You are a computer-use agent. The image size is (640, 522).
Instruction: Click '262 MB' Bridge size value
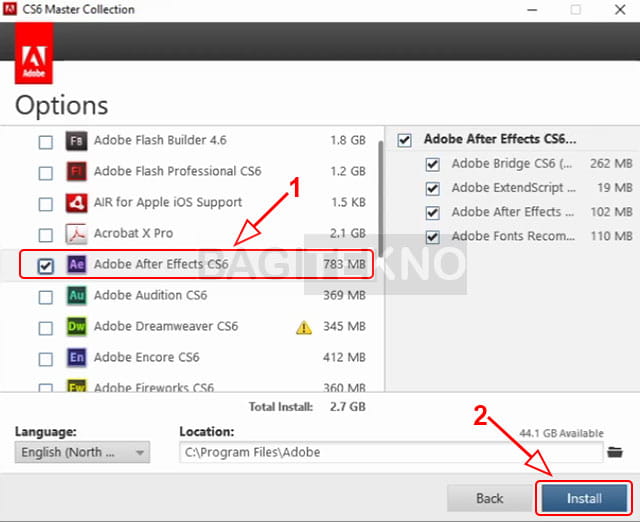point(611,164)
